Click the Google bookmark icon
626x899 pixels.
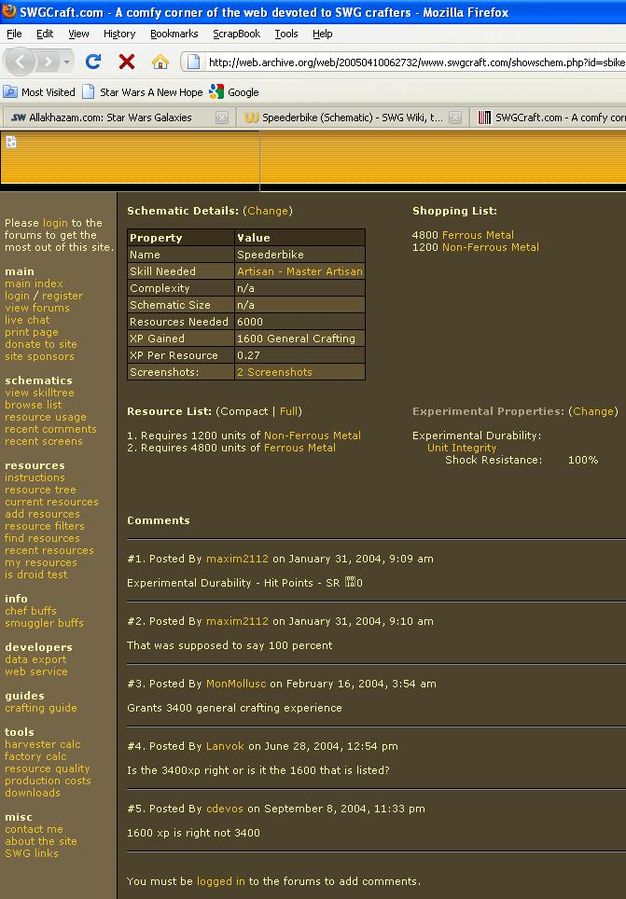[217, 92]
